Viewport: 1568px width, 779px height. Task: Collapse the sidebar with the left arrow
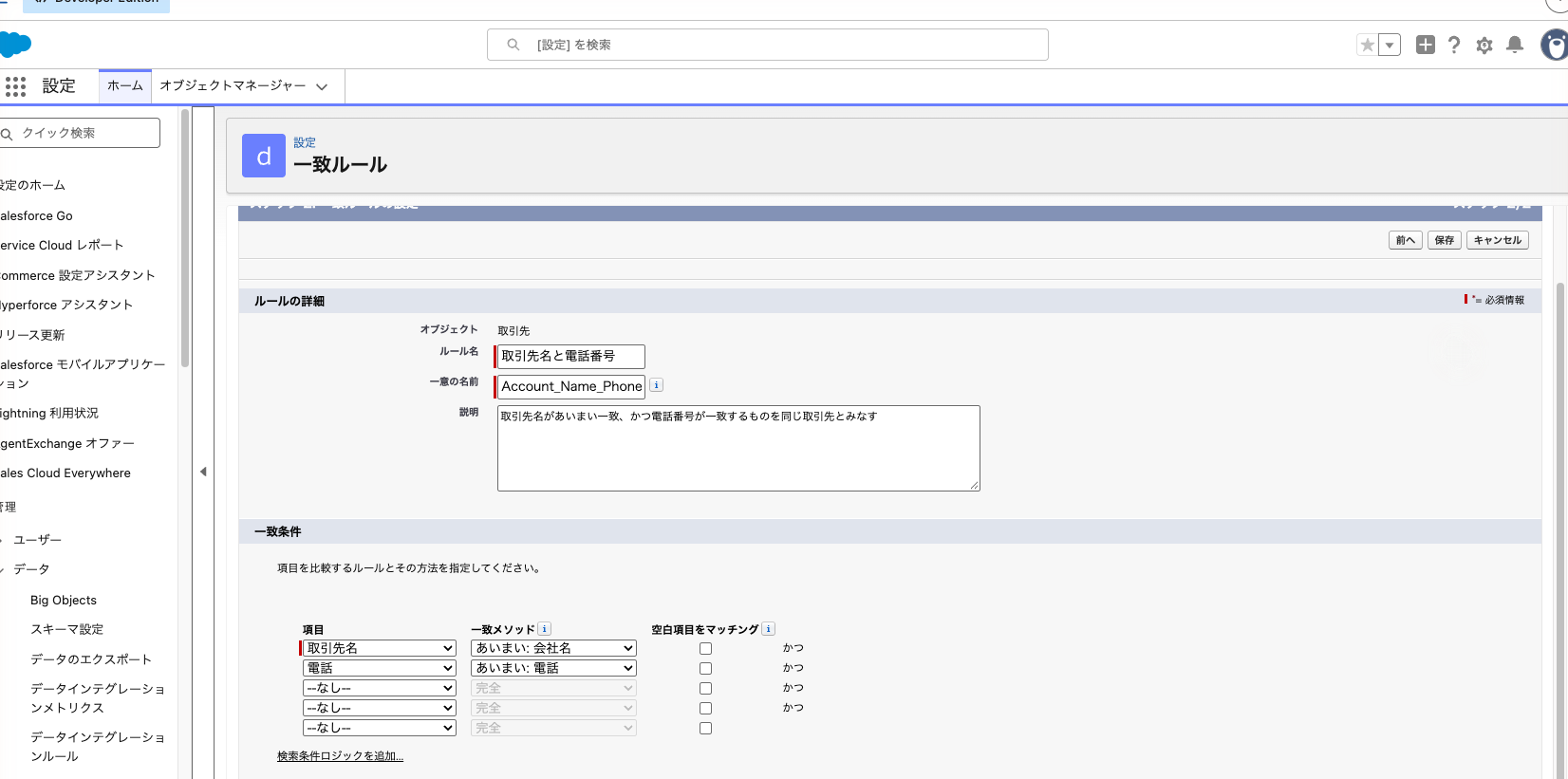(x=203, y=472)
